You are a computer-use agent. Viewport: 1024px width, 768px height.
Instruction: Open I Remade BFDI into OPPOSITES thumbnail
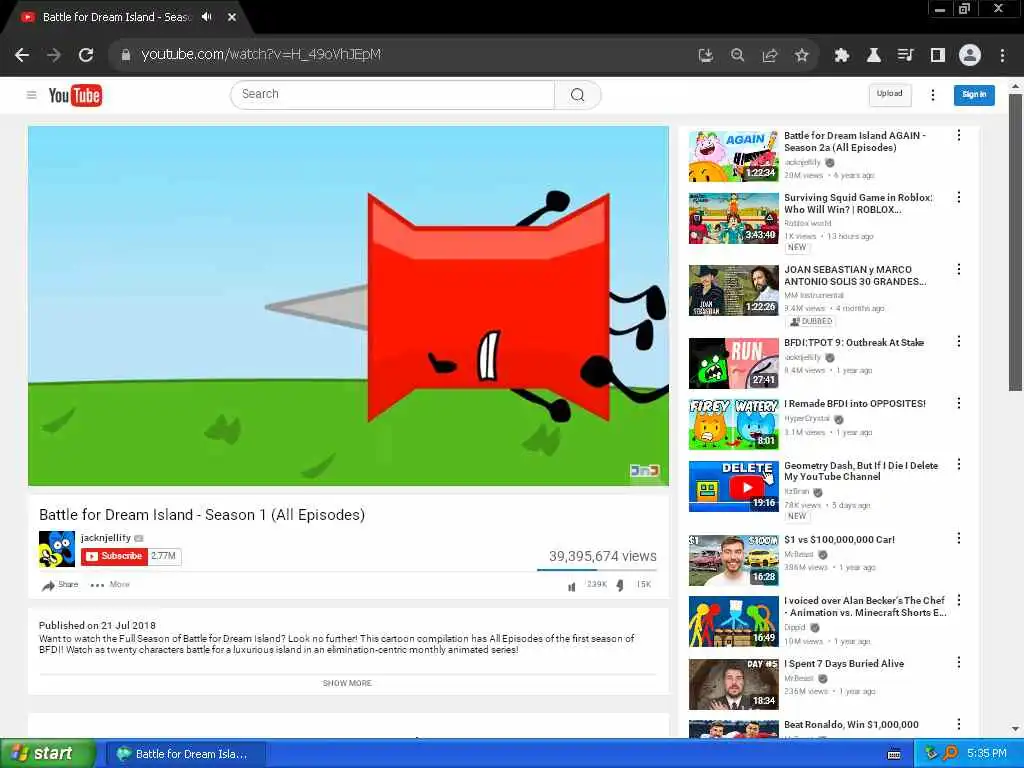tap(733, 424)
